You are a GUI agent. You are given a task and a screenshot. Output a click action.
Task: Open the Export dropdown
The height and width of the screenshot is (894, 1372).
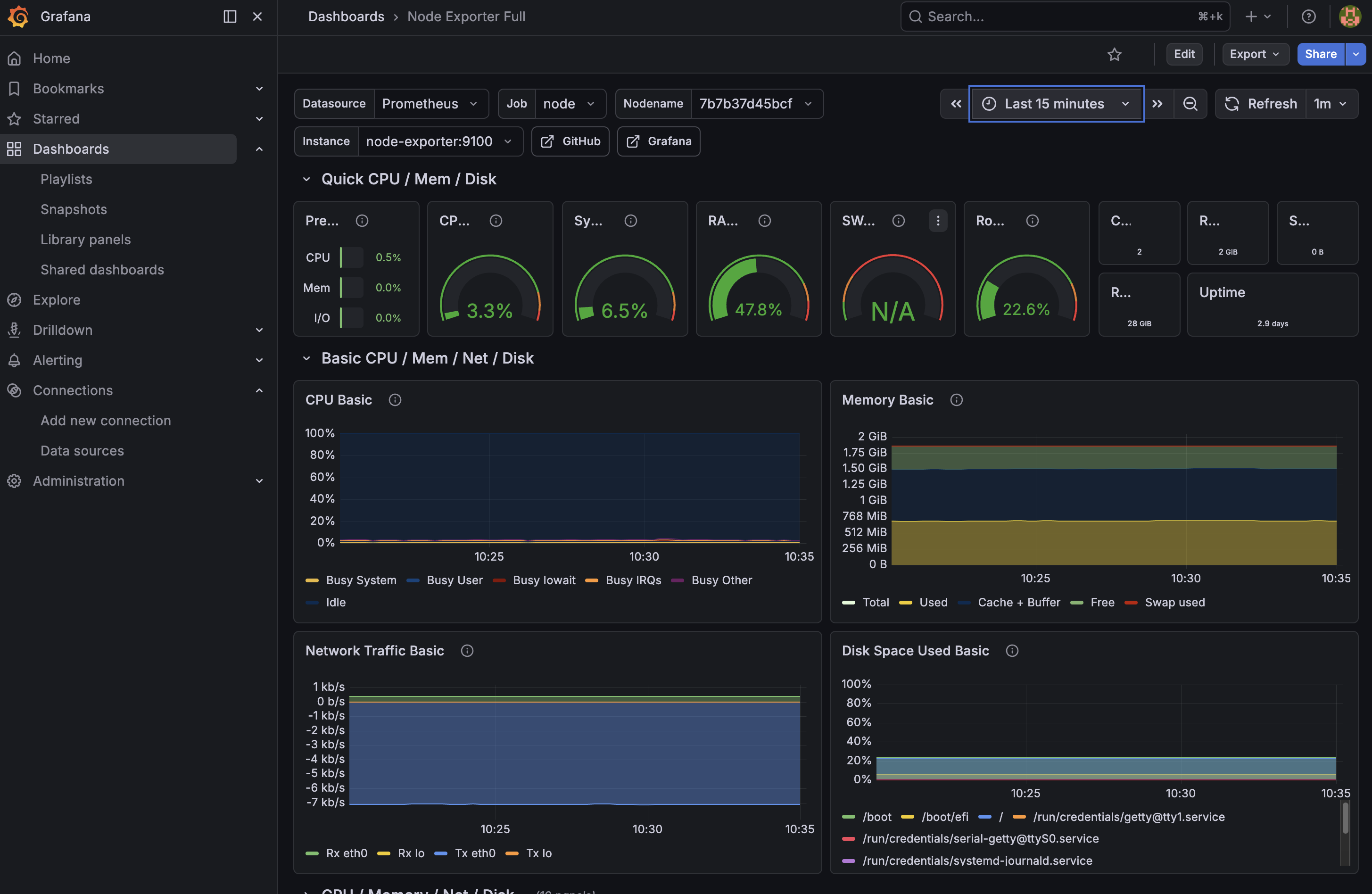tap(1255, 54)
